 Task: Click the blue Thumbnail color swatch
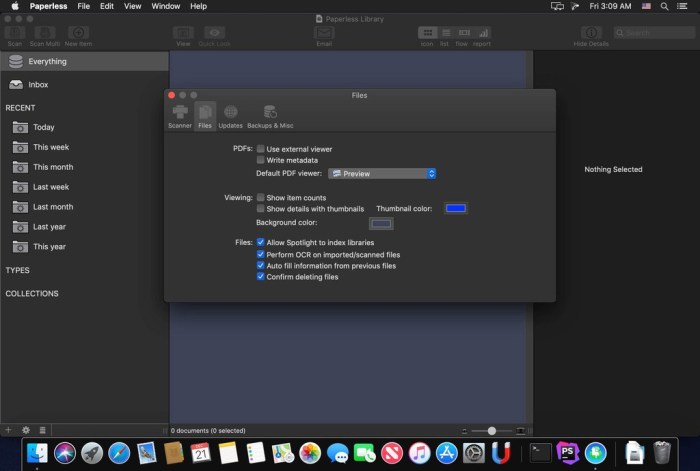tap(456, 208)
